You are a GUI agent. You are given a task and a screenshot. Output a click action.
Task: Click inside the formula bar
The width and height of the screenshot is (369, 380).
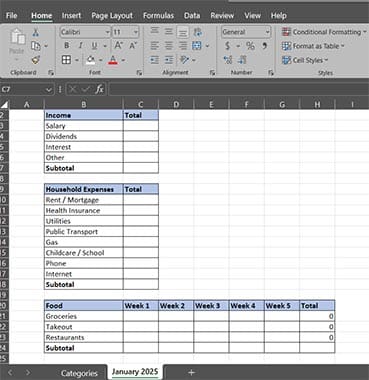point(238,89)
